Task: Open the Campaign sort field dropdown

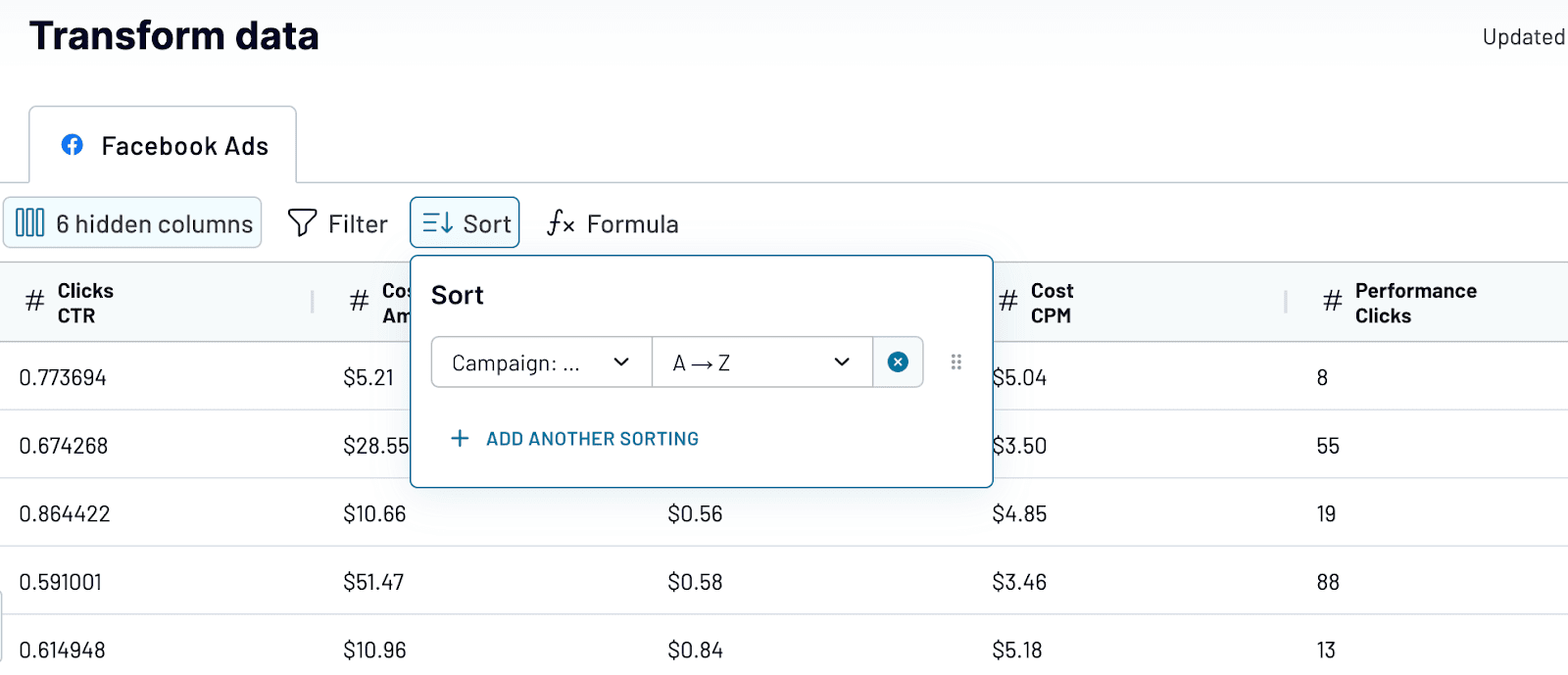Action: [538, 362]
